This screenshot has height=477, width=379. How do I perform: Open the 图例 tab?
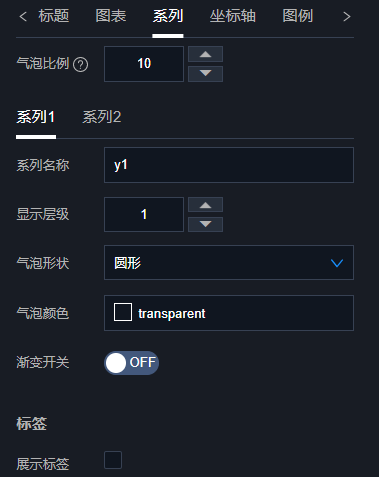pyautogui.click(x=298, y=16)
